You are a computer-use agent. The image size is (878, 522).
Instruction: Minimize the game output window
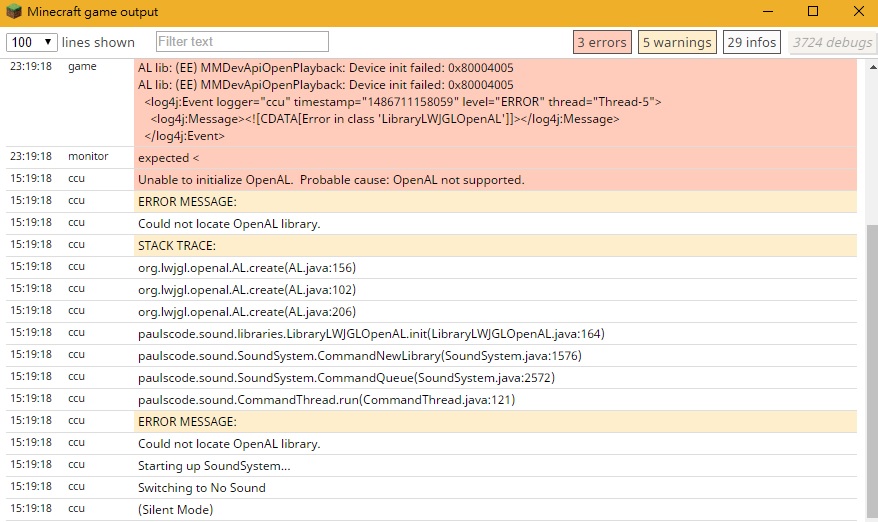(767, 13)
